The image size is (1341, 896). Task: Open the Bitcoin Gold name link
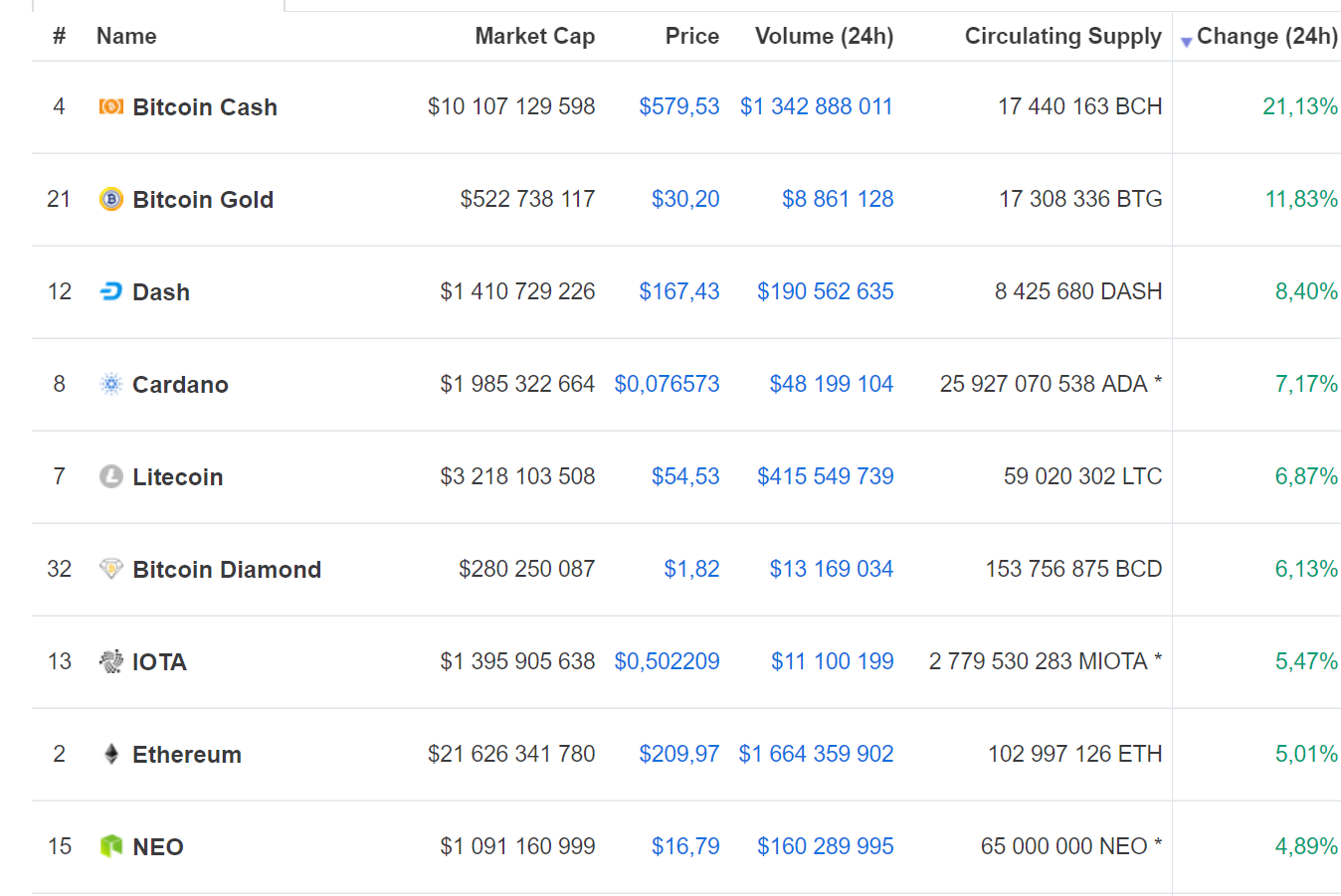(x=203, y=199)
